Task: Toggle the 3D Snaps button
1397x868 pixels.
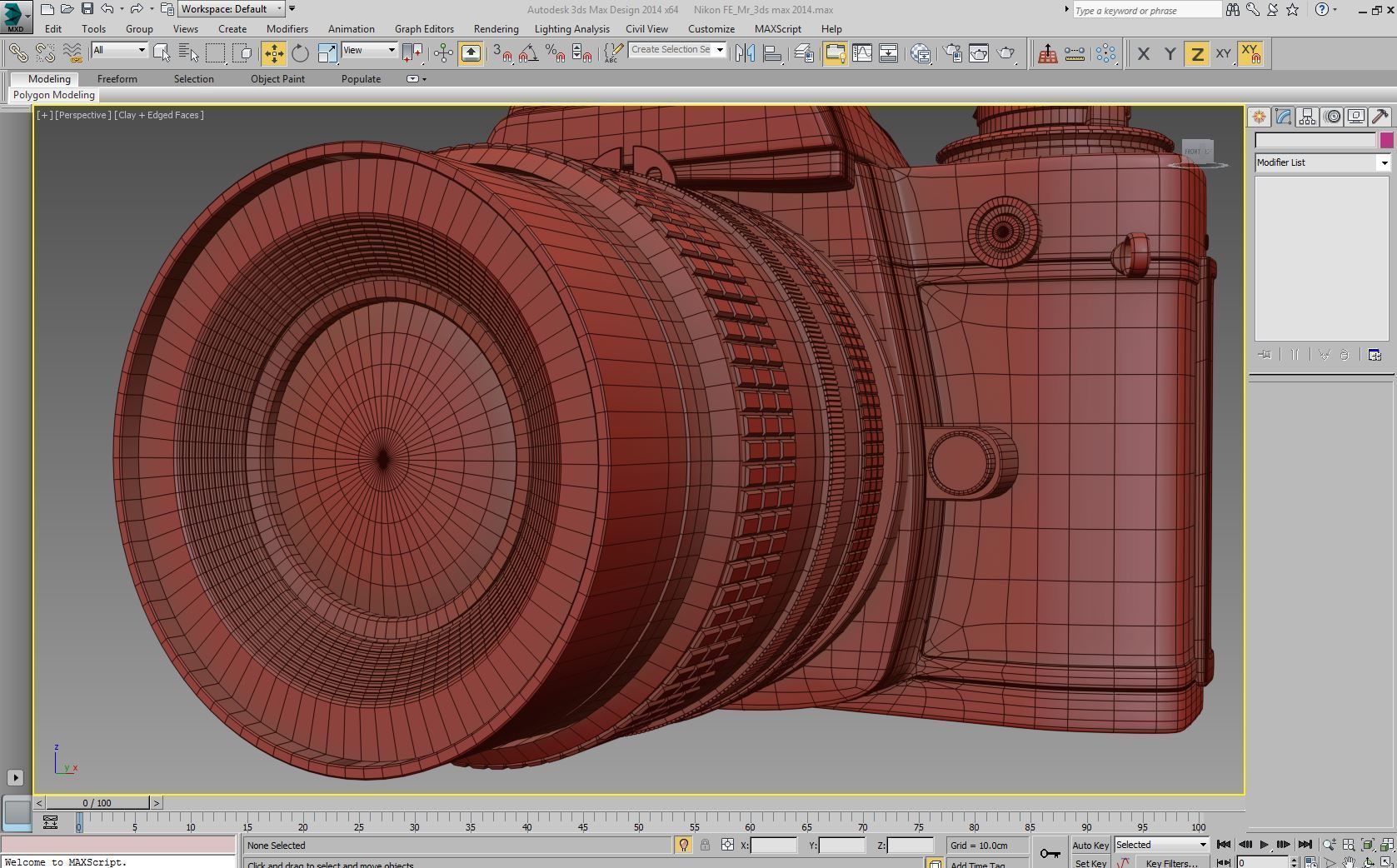Action: tap(501, 53)
